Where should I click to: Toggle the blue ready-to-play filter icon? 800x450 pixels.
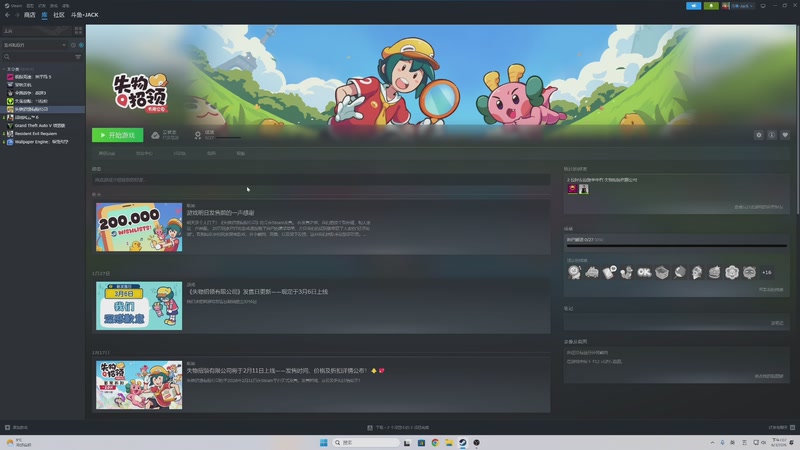coord(81,45)
